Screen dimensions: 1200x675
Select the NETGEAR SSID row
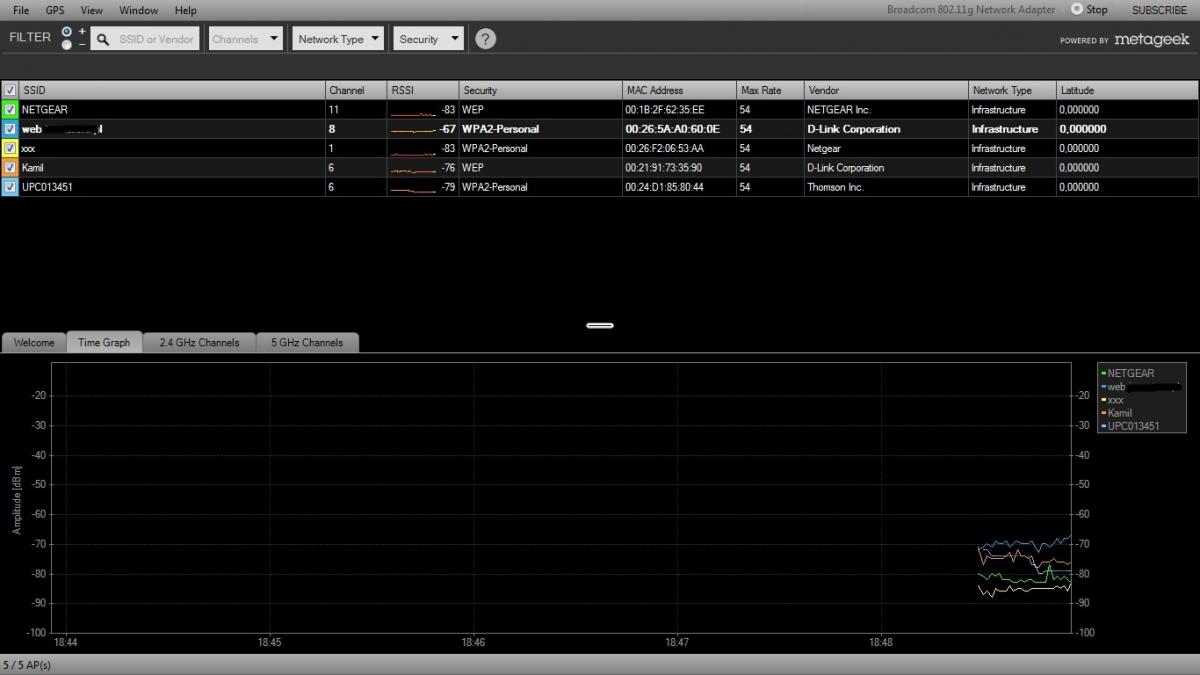[600, 109]
